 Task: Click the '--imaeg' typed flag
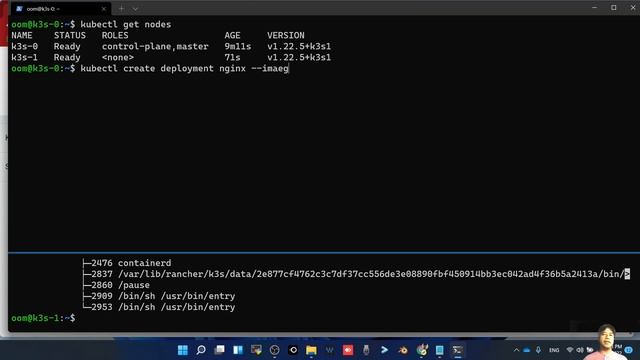click(270, 69)
